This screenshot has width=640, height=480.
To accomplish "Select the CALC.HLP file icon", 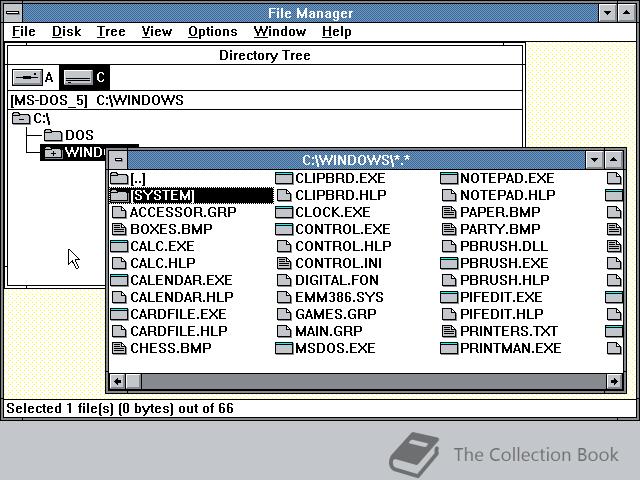I will [x=119, y=263].
